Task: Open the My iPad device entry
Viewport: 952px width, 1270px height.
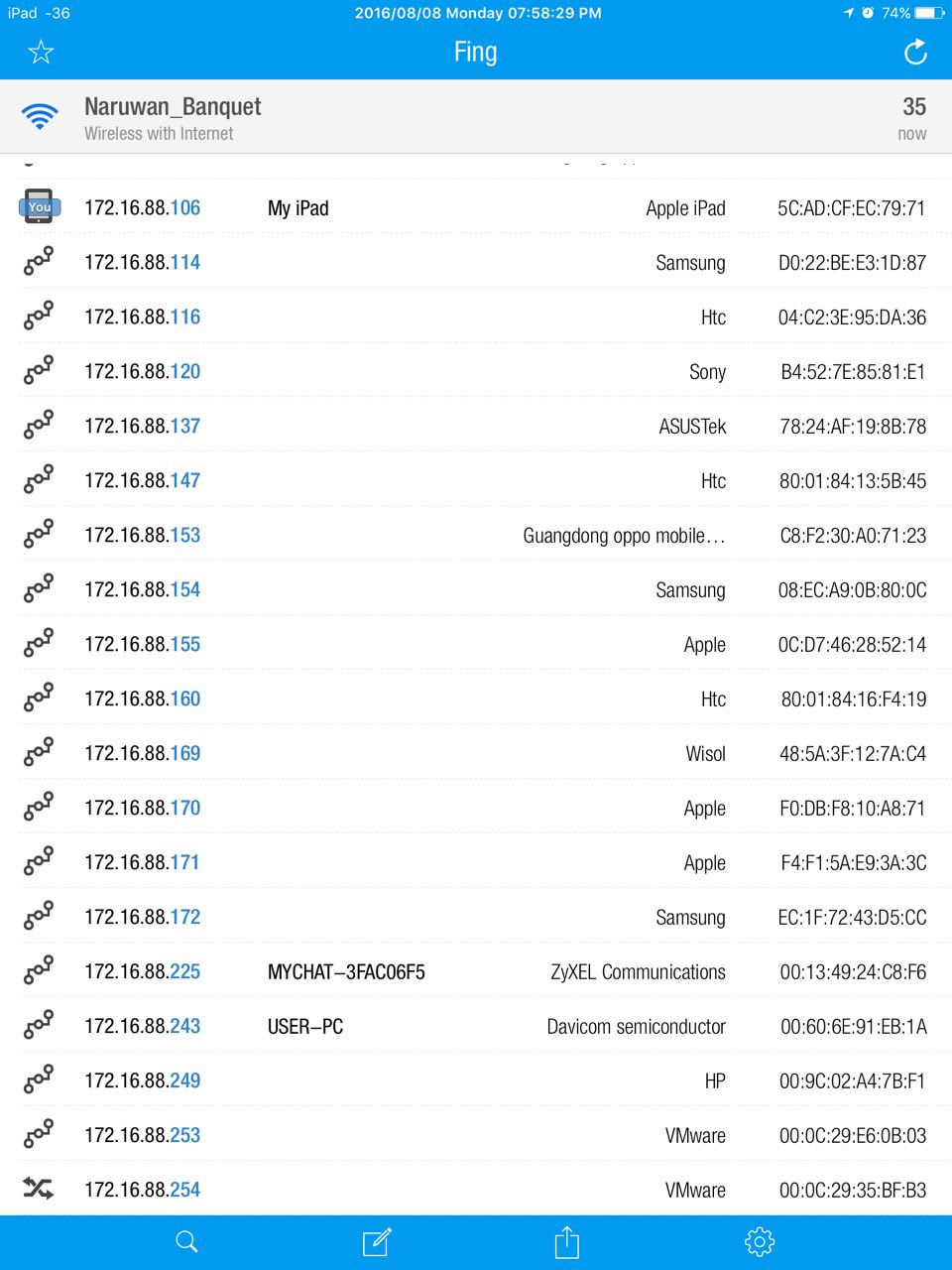Action: point(297,208)
